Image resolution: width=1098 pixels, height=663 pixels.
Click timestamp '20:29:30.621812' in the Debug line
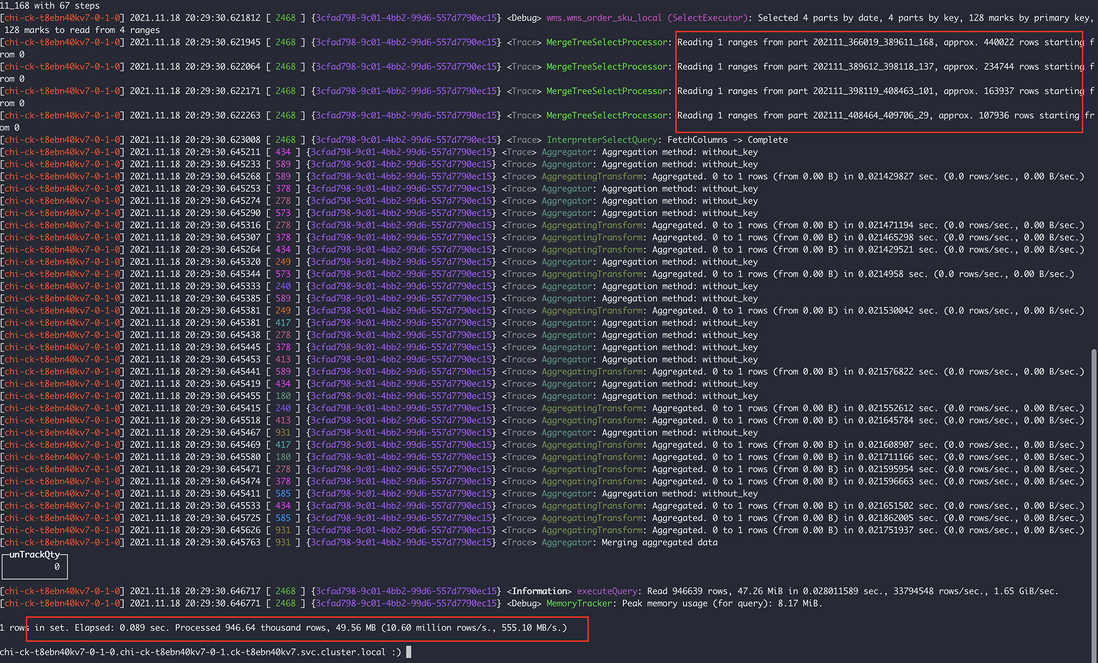pyautogui.click(x=223, y=18)
